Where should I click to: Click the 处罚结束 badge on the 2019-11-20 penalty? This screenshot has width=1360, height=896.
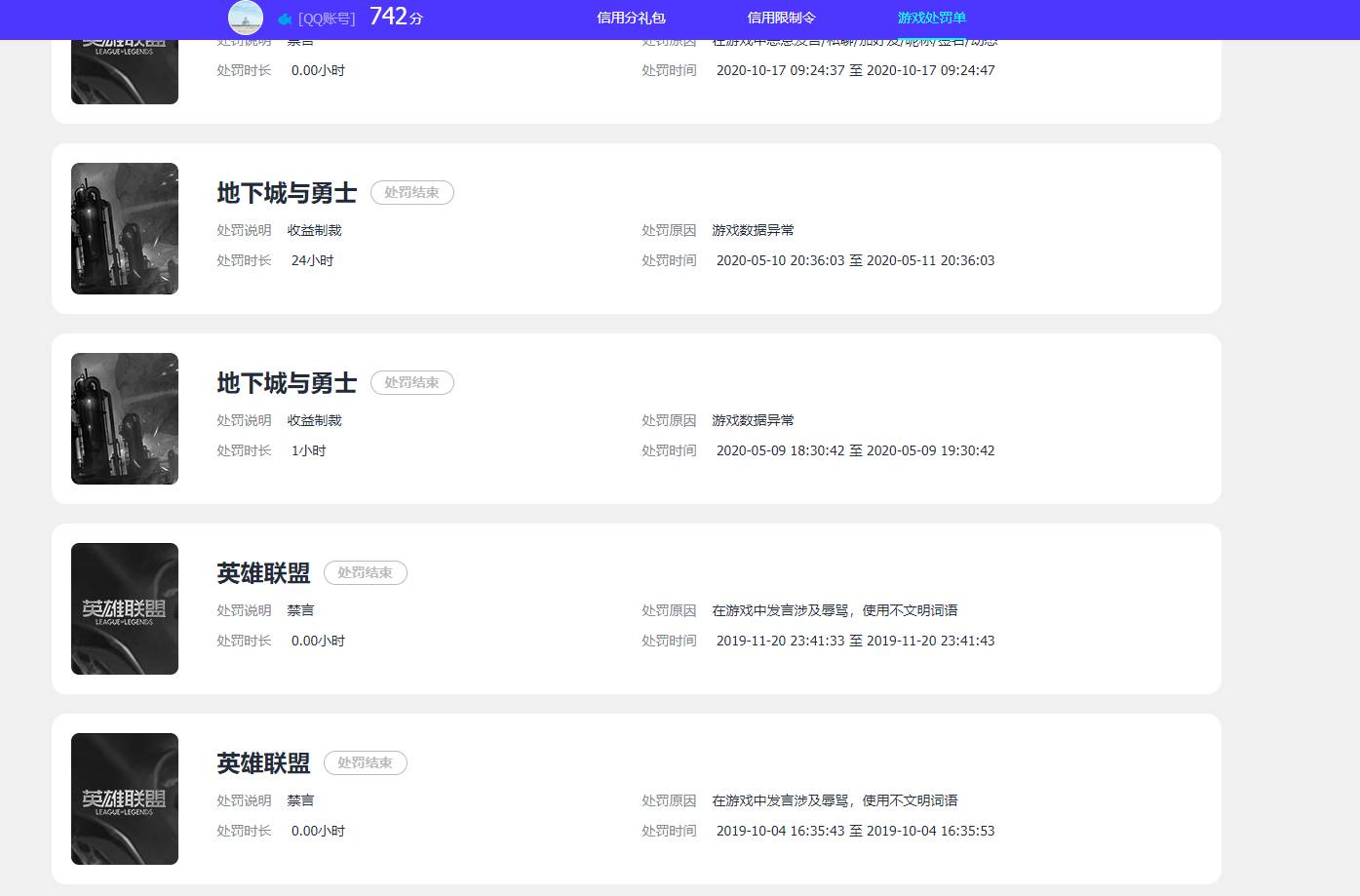point(365,573)
